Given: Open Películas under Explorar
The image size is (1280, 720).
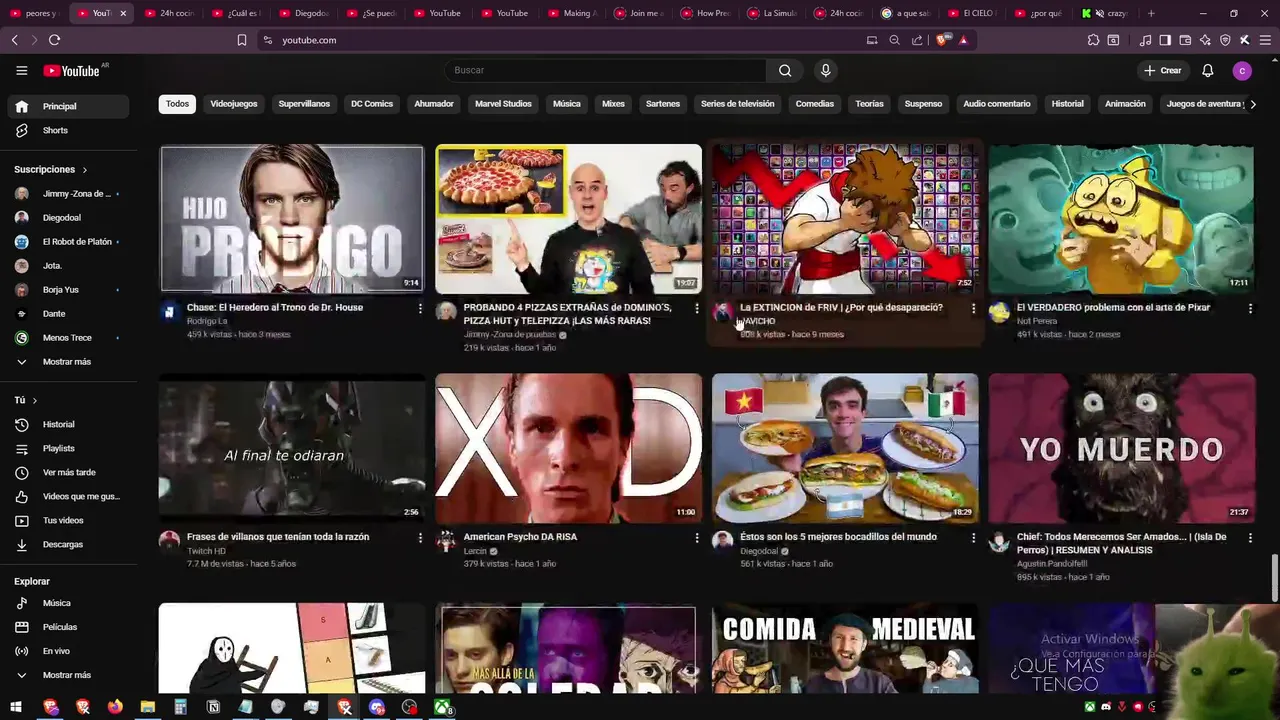Looking at the screenshot, I should [69, 627].
